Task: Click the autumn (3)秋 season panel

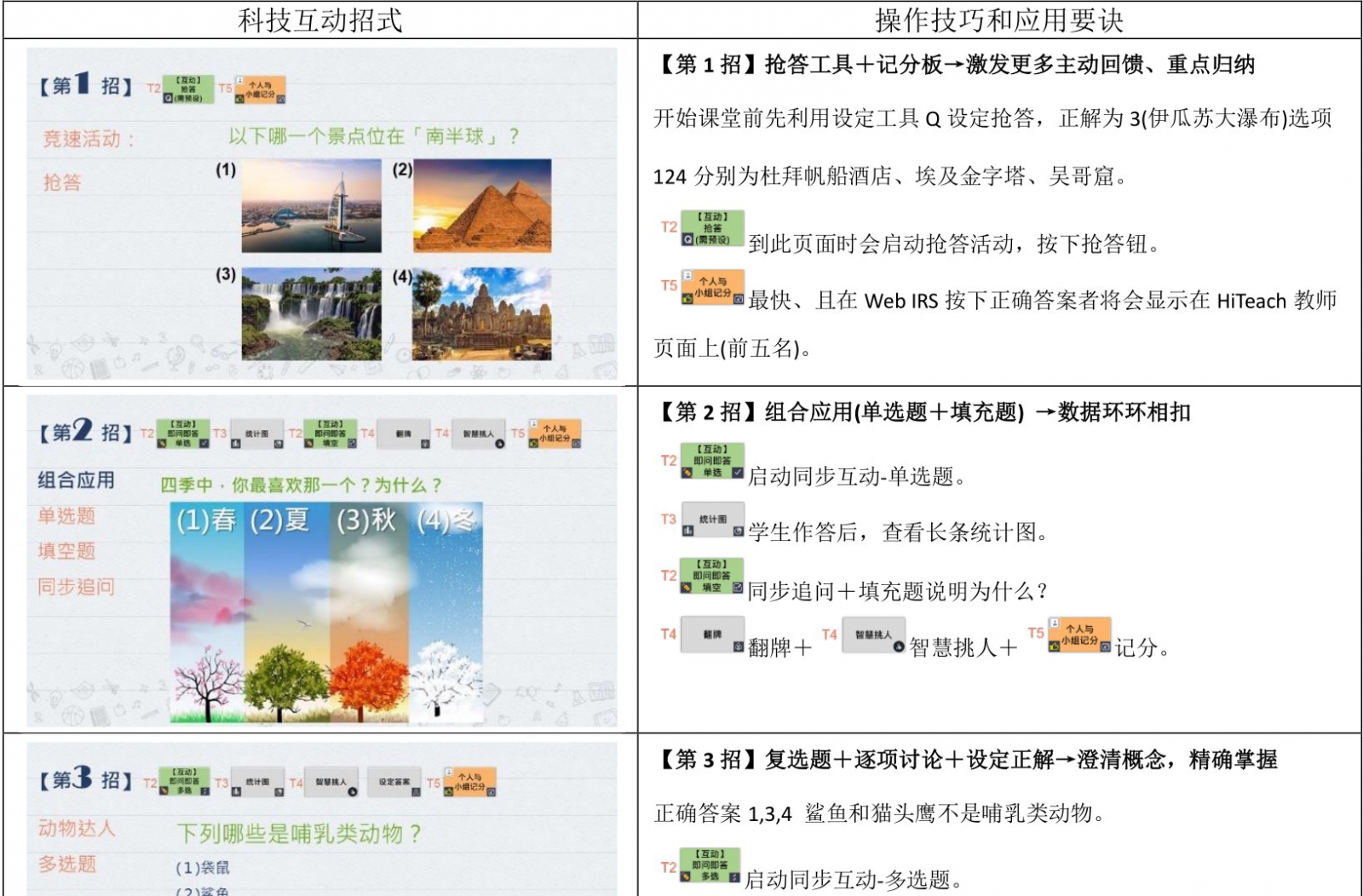Action: point(368,612)
